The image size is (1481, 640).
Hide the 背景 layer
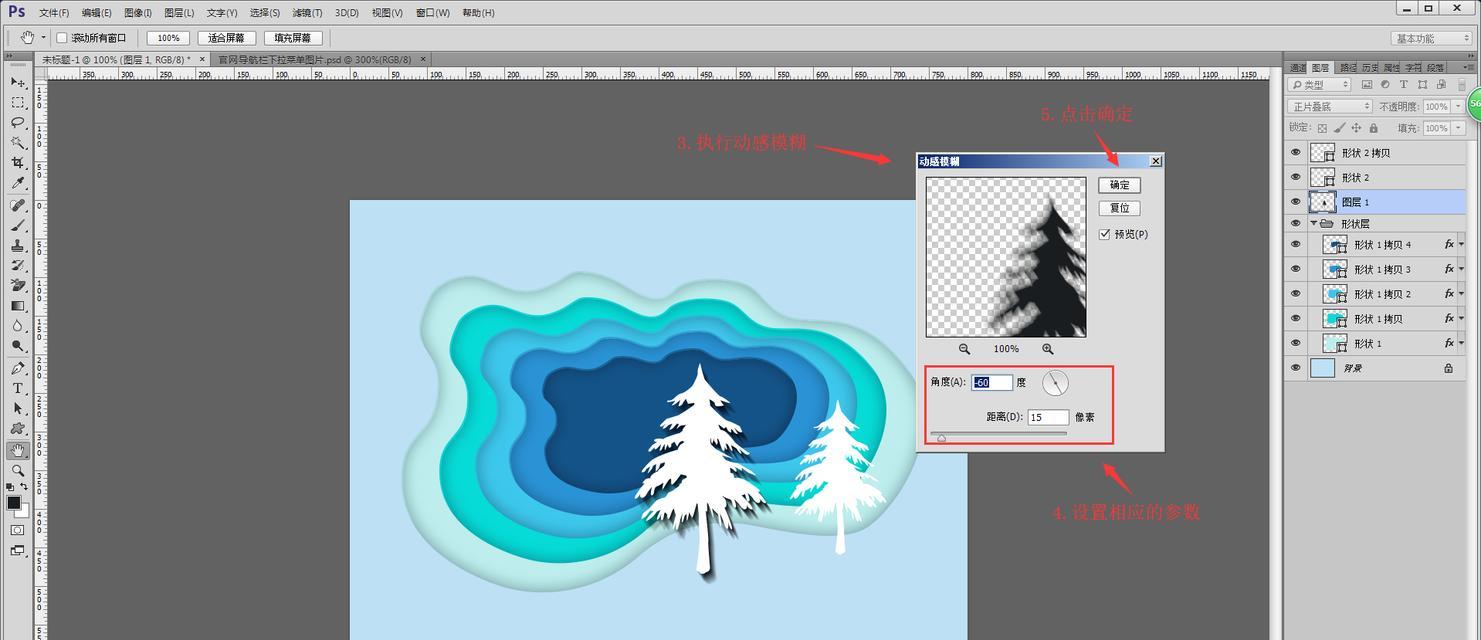(x=1296, y=368)
